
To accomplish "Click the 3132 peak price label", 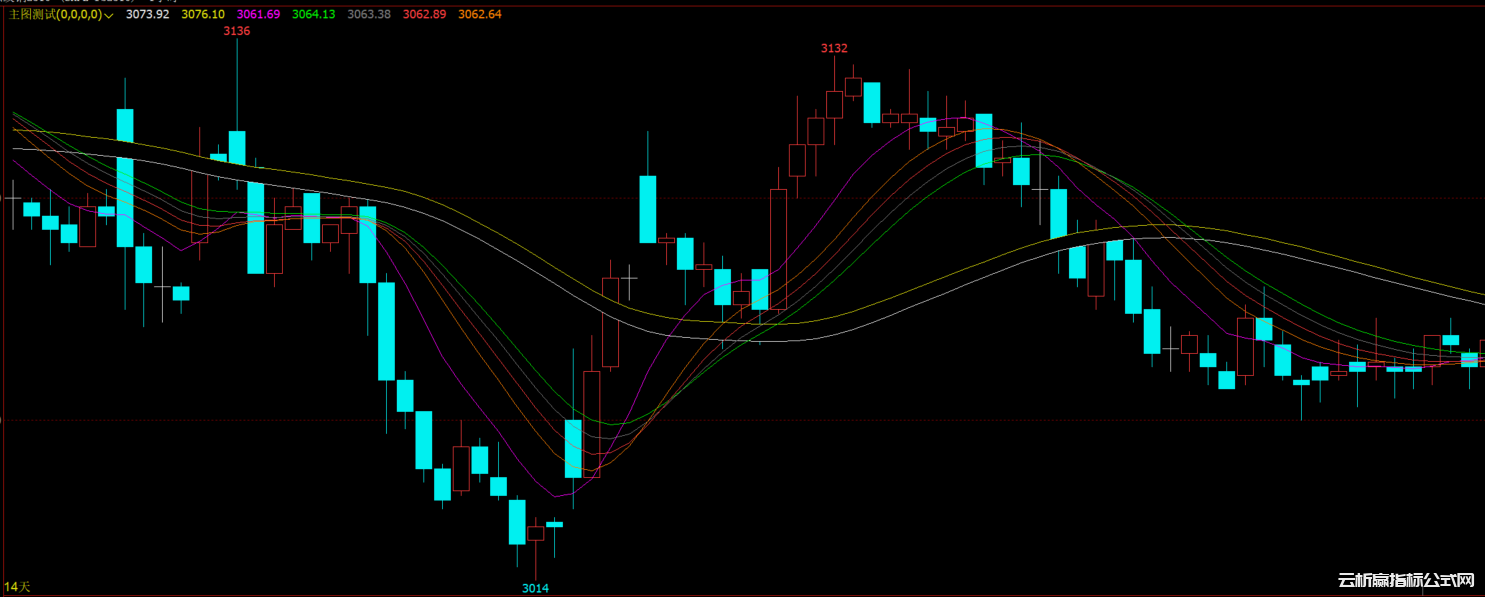I will click(x=834, y=48).
